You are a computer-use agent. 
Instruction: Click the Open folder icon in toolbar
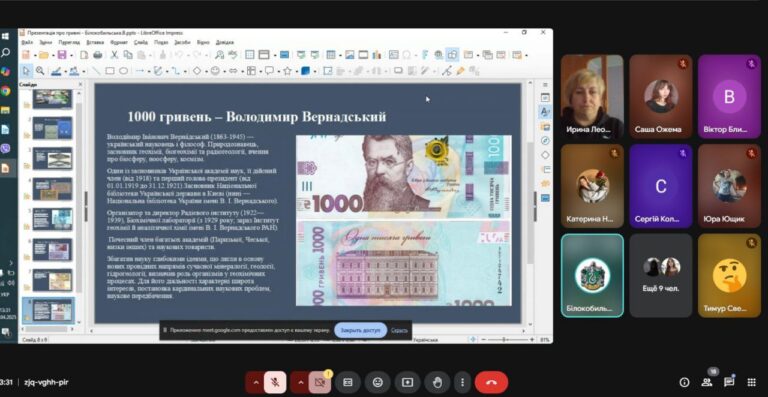point(44,55)
